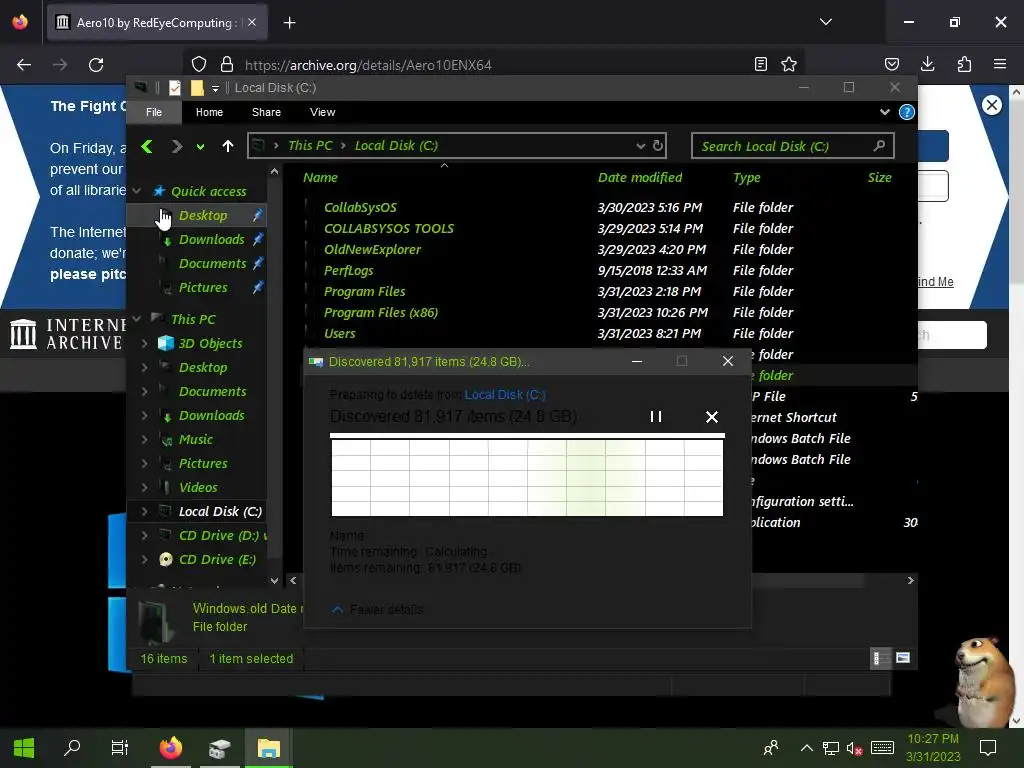1024x768 pixels.
Task: Show hidden tray icons chevron
Action: pyautogui.click(x=807, y=748)
